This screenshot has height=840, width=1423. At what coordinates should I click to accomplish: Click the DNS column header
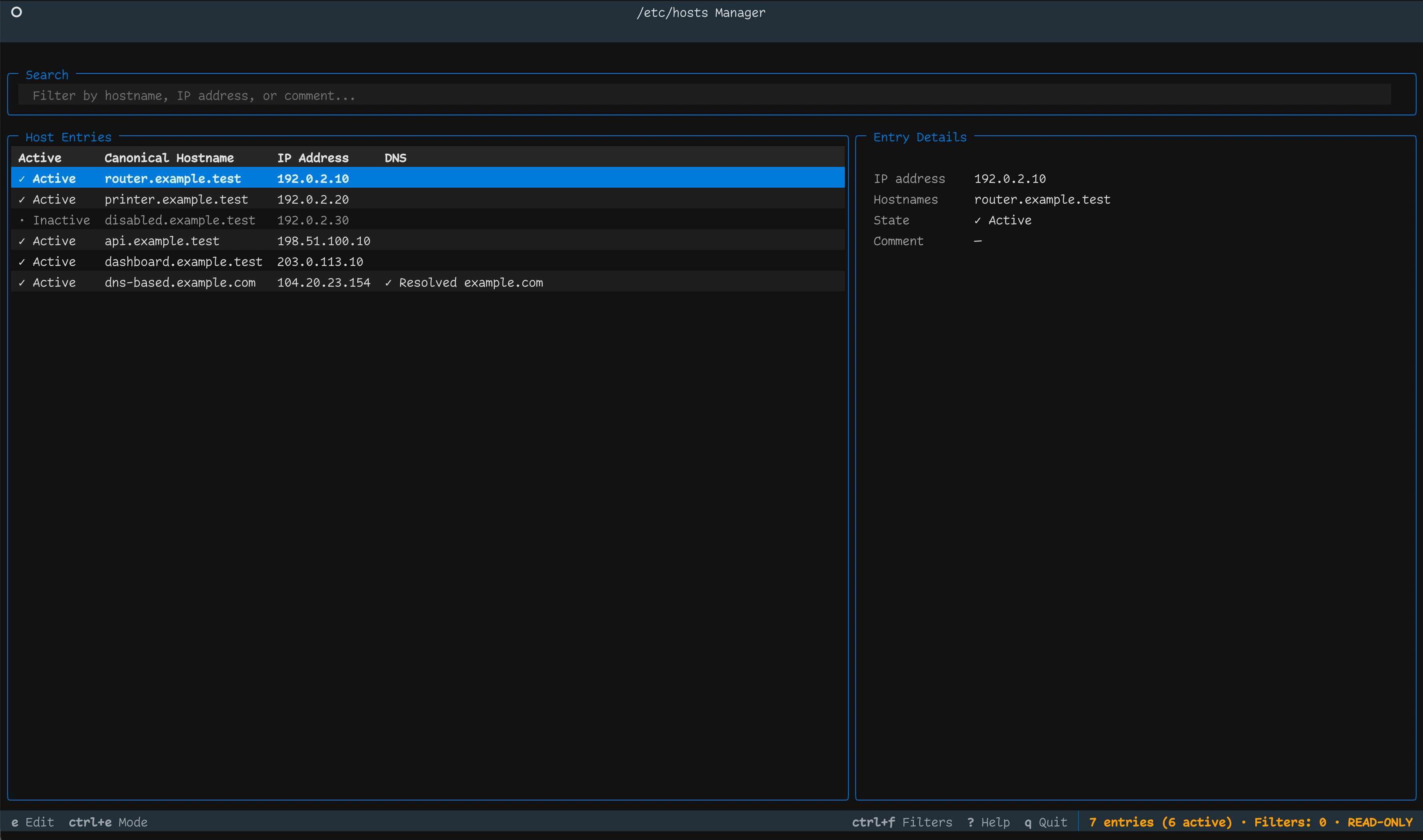(x=395, y=157)
